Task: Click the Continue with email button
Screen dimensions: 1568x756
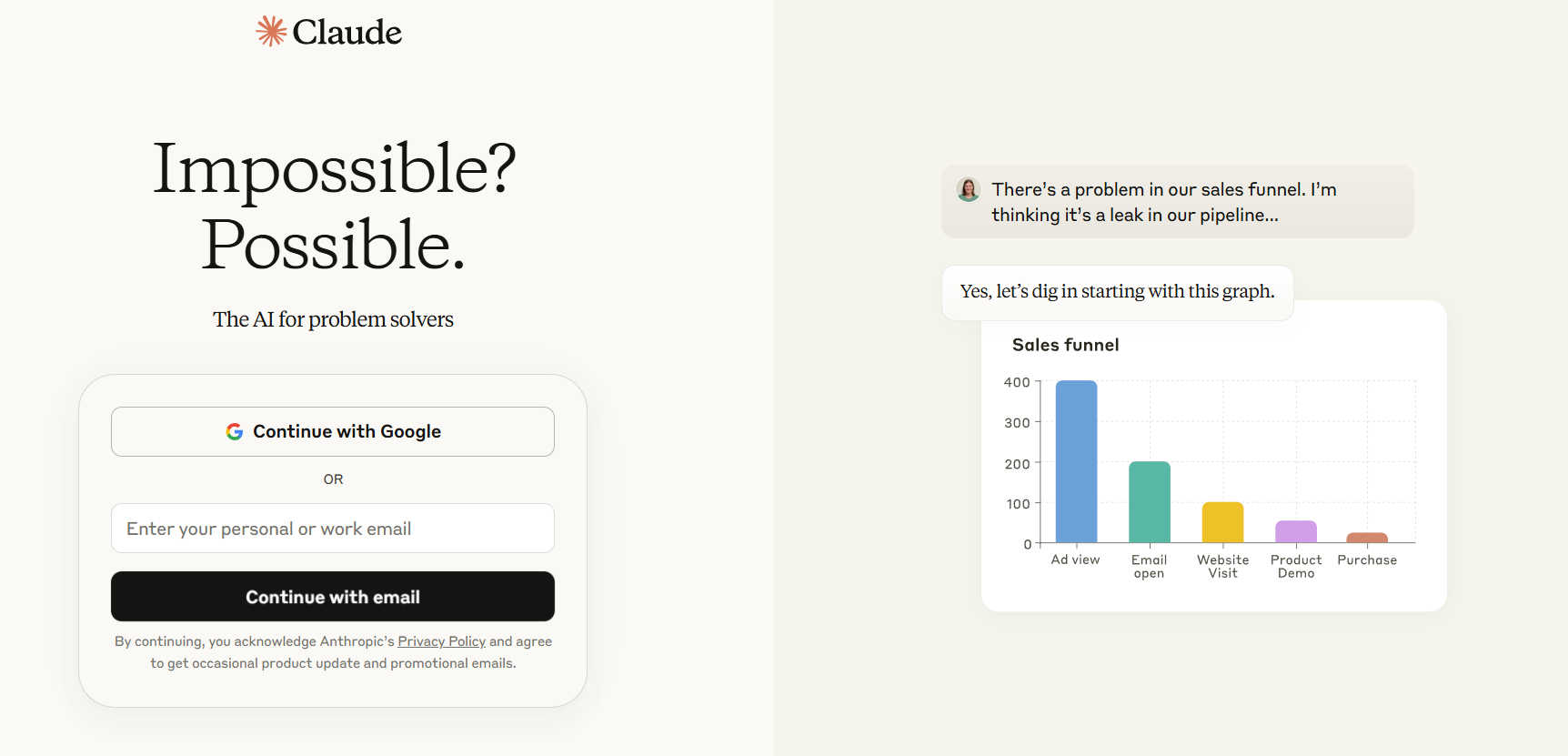Action: (x=333, y=597)
